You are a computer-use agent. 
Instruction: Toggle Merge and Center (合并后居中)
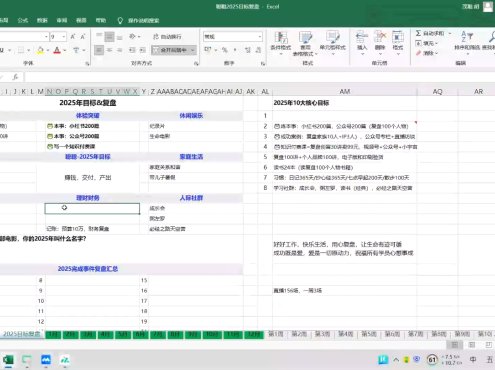click(x=170, y=50)
